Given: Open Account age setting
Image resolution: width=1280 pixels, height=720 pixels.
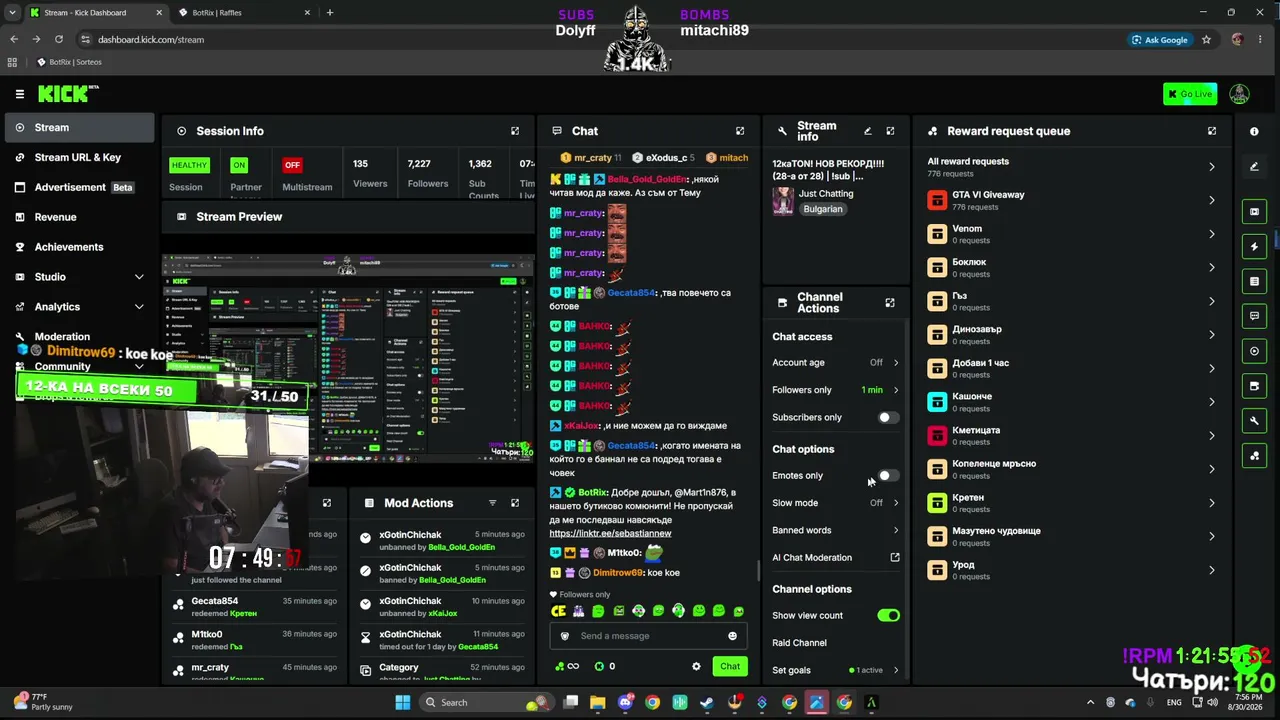Looking at the screenshot, I should point(835,363).
